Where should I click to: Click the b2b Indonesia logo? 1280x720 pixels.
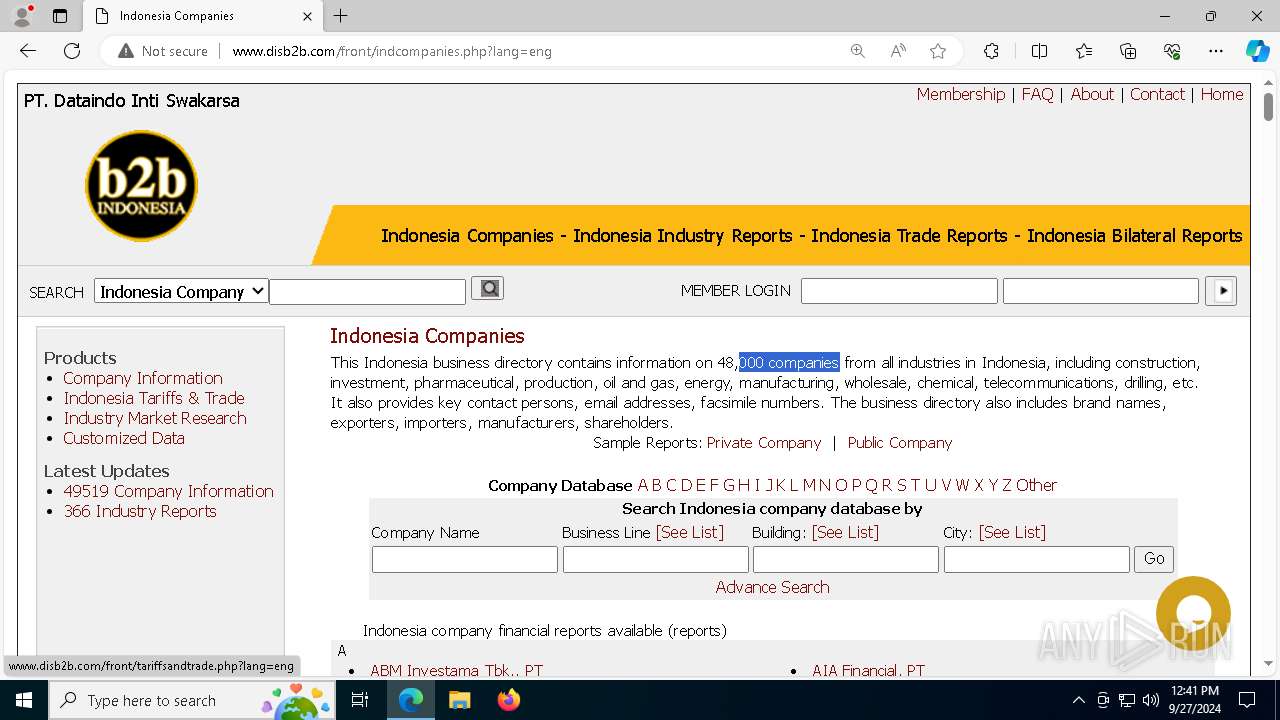tap(141, 186)
